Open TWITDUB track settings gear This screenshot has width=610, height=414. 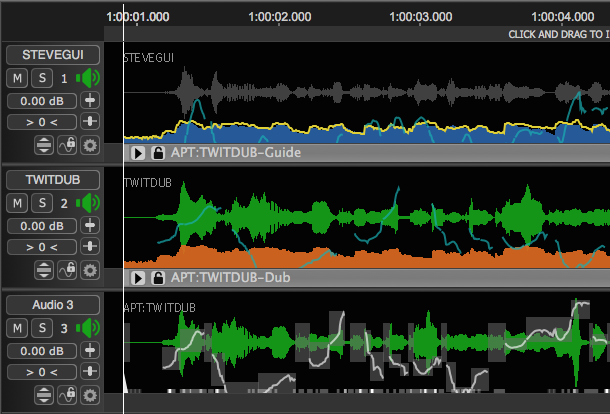pos(90,270)
